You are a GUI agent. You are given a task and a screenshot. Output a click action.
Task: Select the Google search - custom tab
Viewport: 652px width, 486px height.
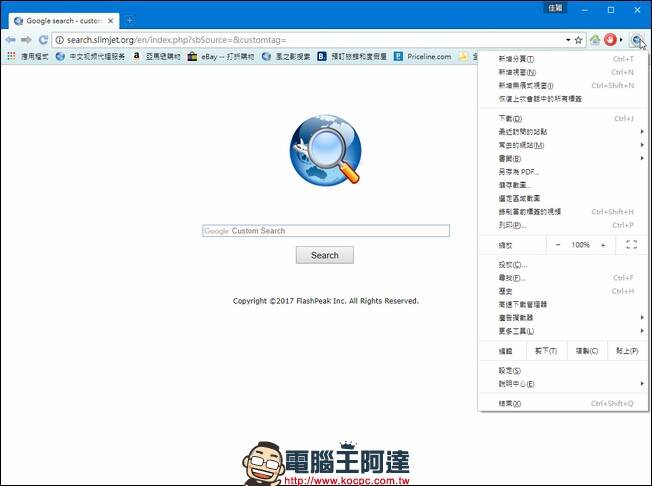pyautogui.click(x=64, y=20)
